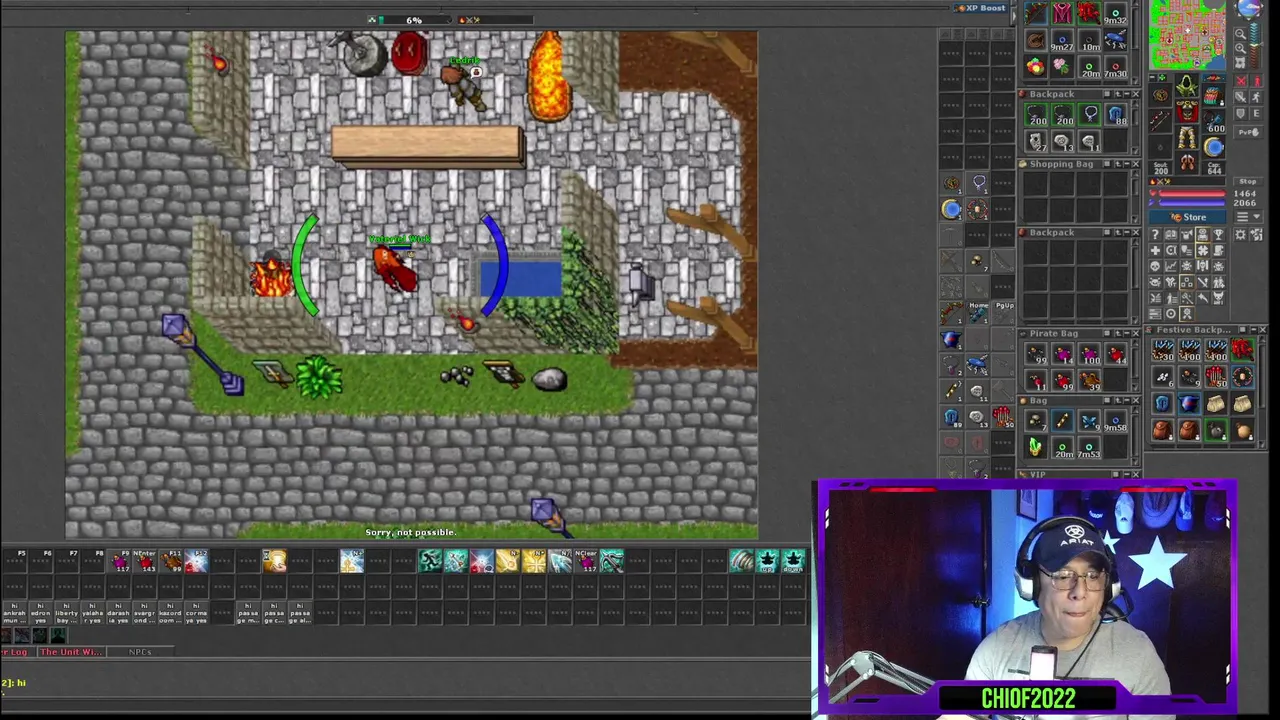Select the bow weapon slot

(1161, 121)
